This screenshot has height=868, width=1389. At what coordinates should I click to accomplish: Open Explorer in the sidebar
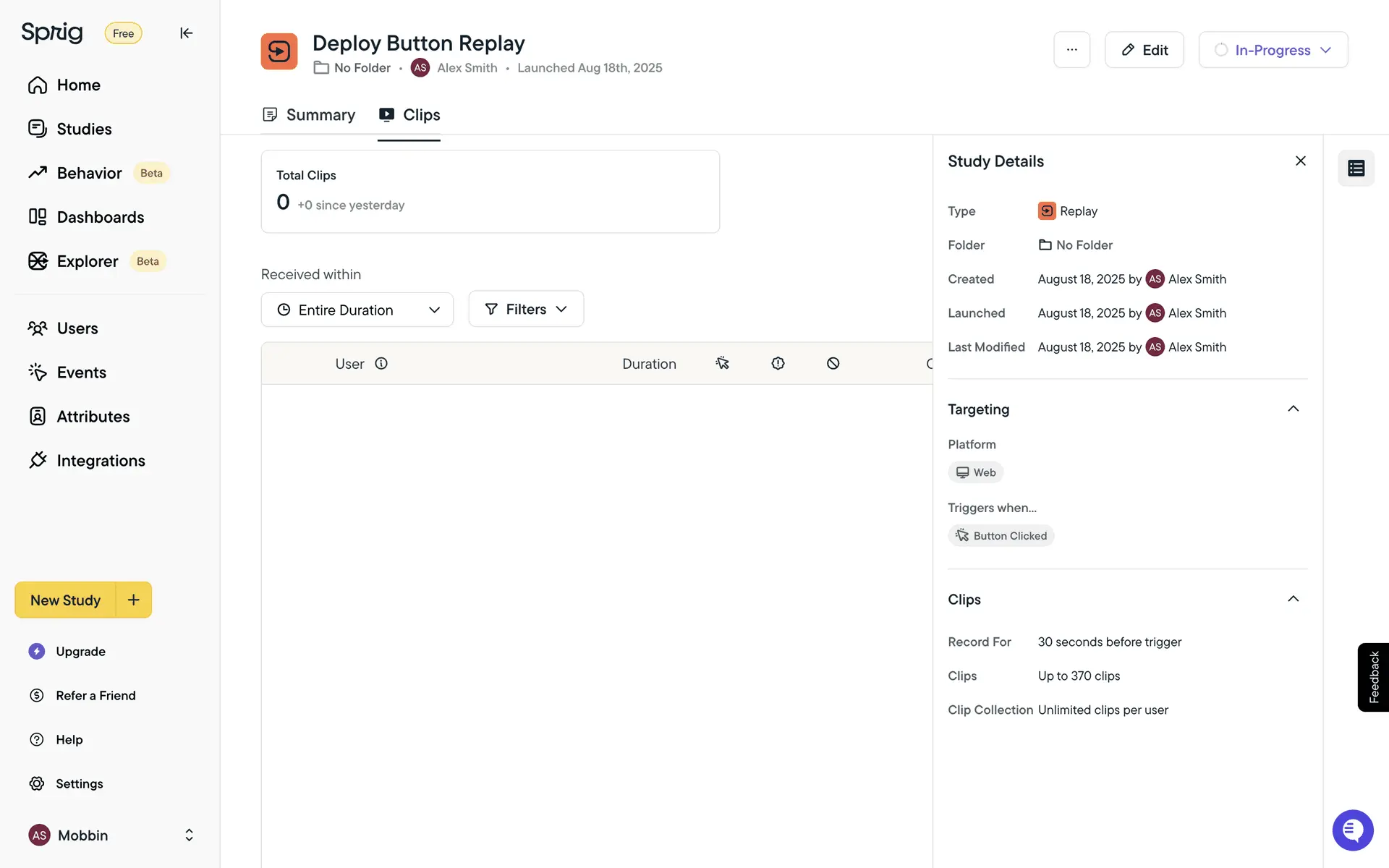[x=88, y=261]
